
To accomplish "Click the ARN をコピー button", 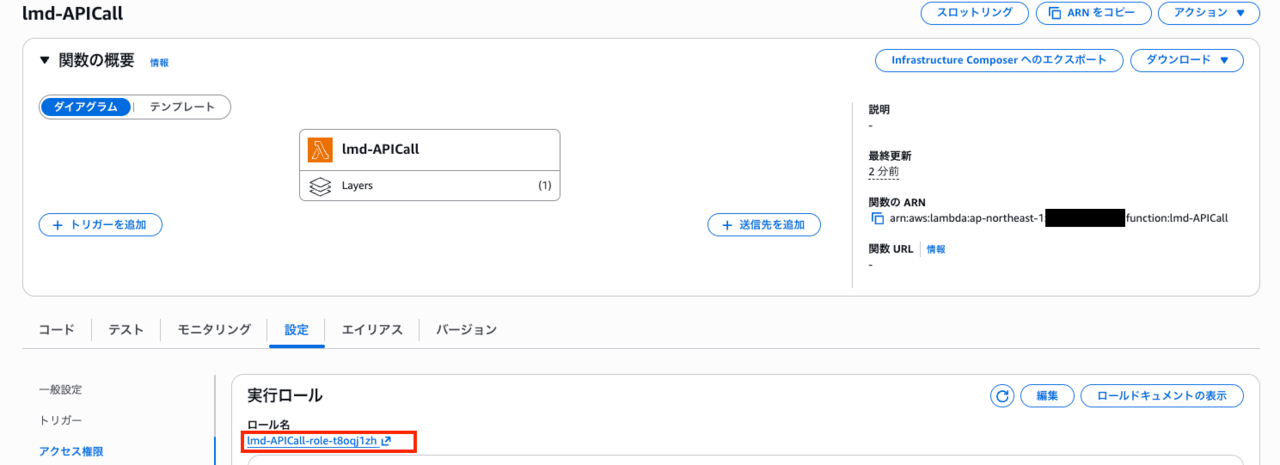I will pyautogui.click(x=1092, y=13).
